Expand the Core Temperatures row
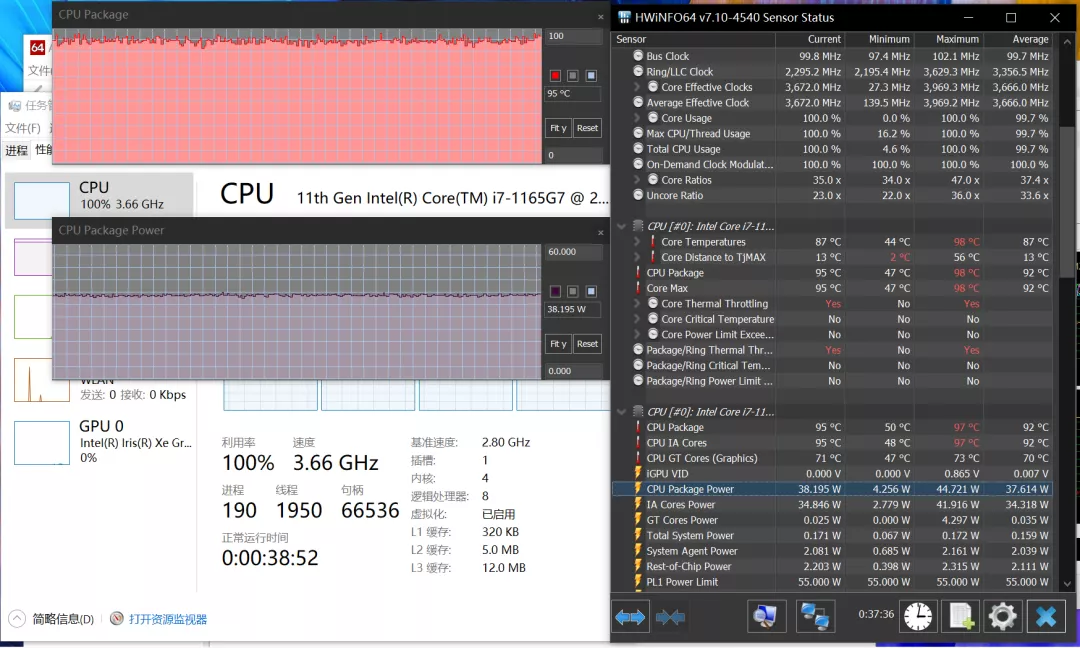Image resolution: width=1080 pixels, height=648 pixels. (636, 242)
